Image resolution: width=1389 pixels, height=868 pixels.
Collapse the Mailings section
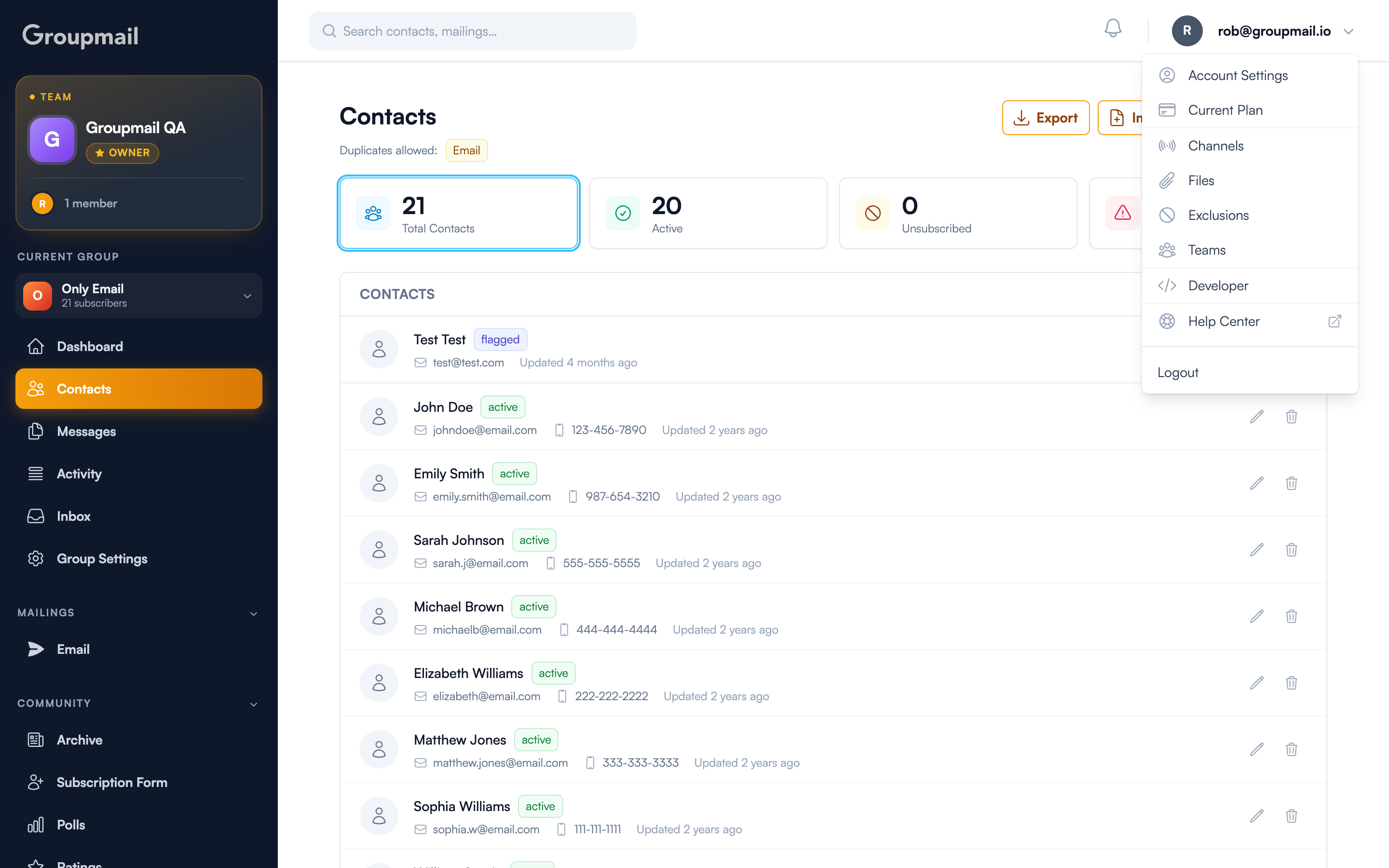tap(254, 614)
